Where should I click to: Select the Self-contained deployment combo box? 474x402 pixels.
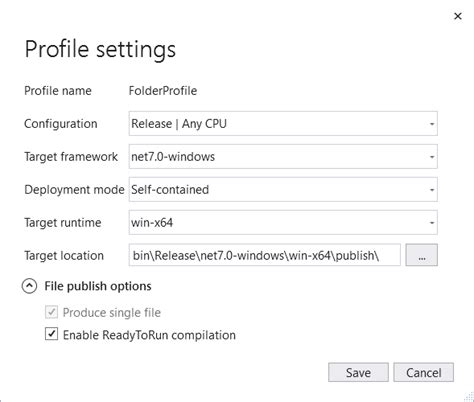[x=283, y=190]
